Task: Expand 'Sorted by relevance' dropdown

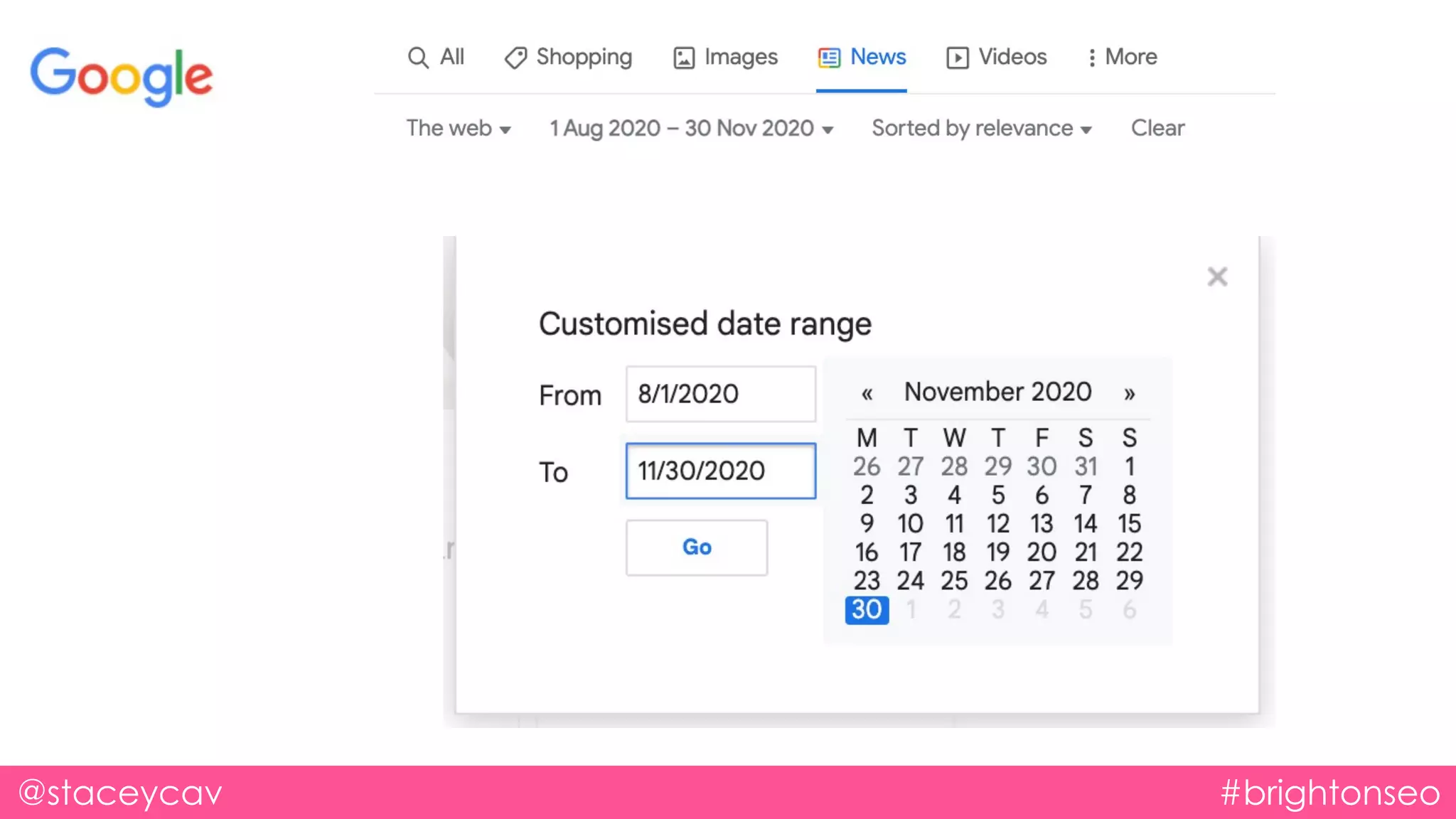Action: 981,129
